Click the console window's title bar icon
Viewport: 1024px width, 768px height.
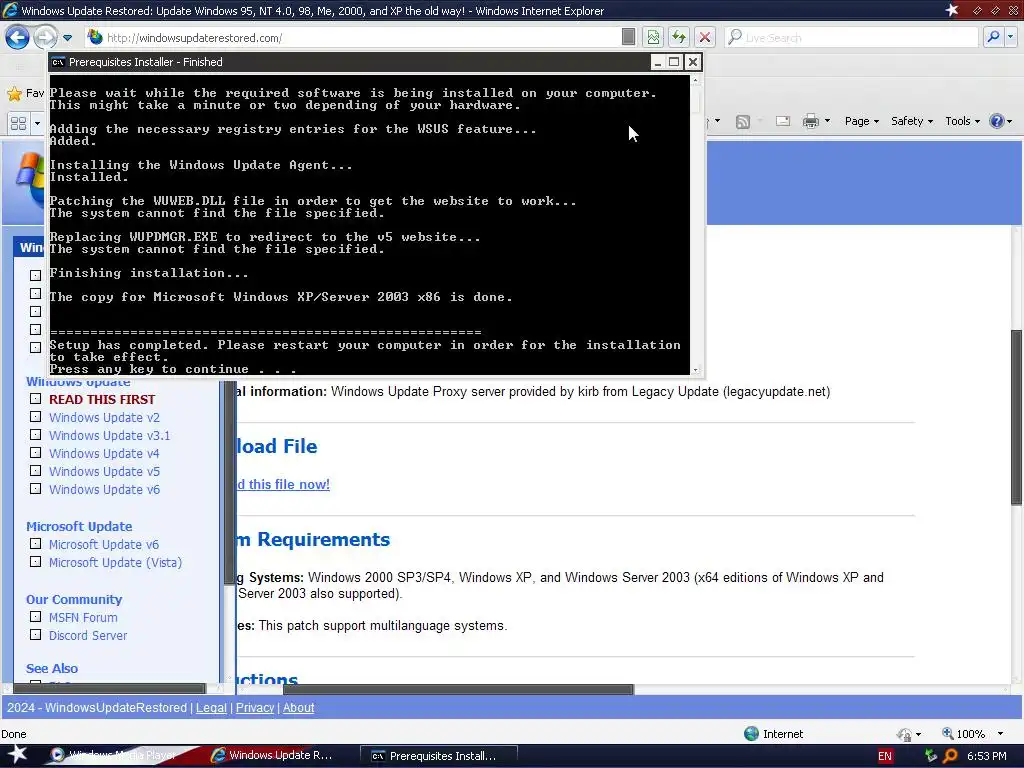tap(58, 62)
